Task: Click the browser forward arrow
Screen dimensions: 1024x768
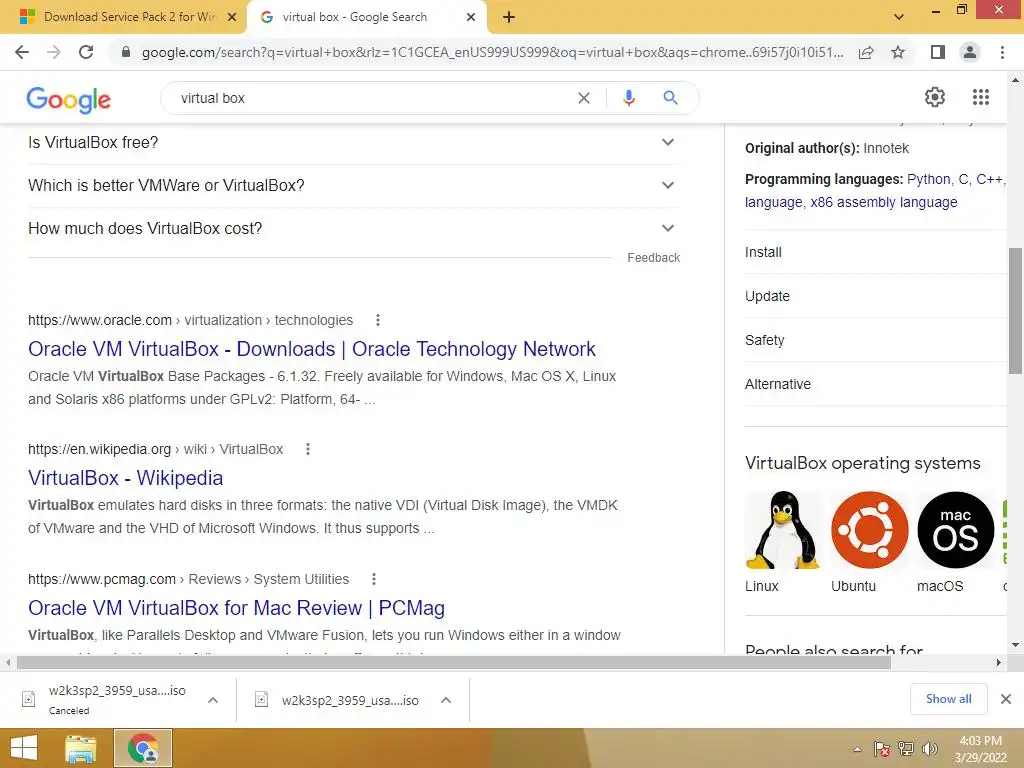Action: tap(54, 52)
